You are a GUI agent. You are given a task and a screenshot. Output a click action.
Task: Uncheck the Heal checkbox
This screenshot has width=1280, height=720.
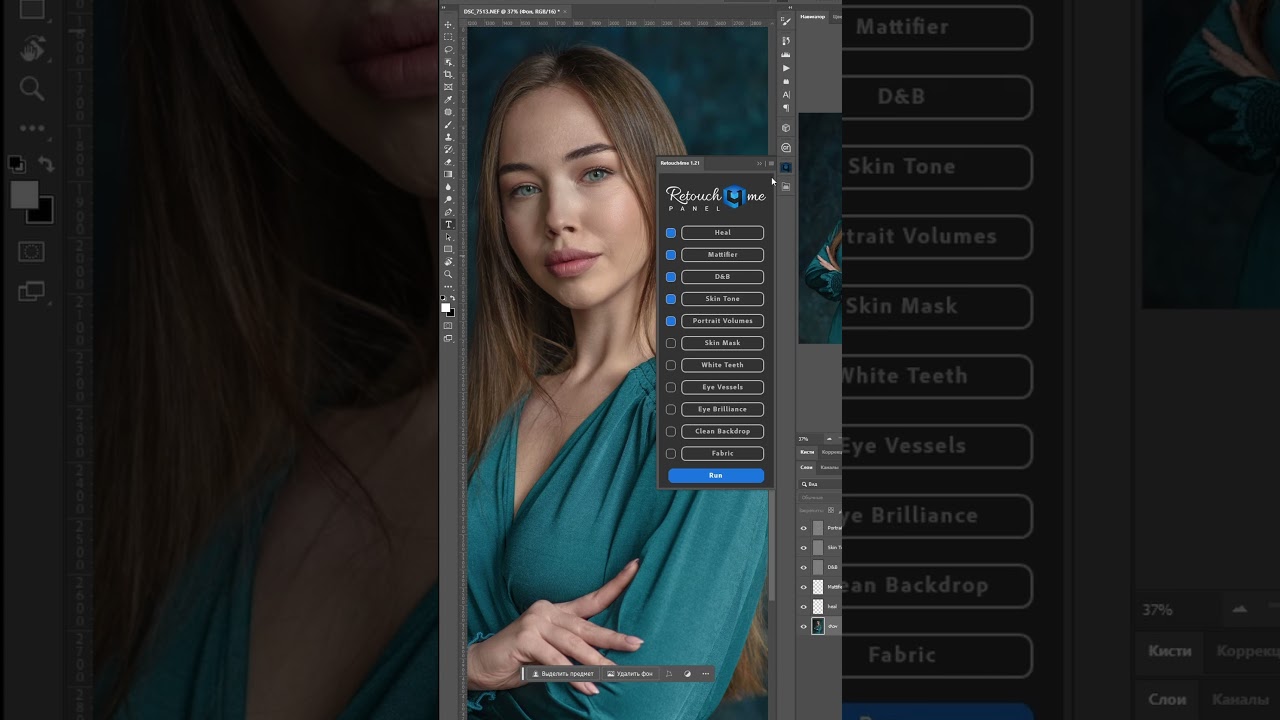click(671, 233)
